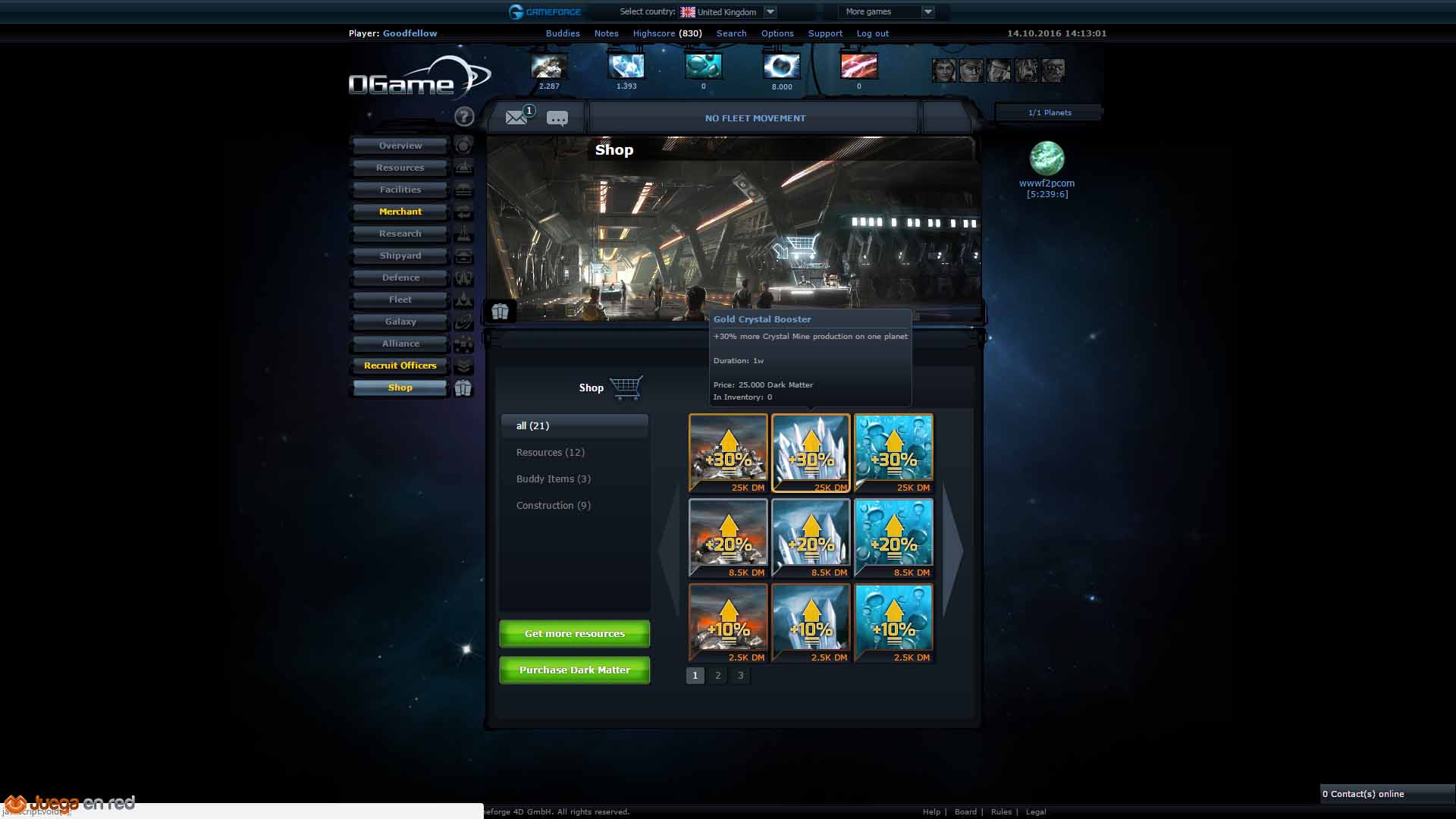Viewport: 1456px width, 819px height.
Task: Open the messages envelope icon
Action: pyautogui.click(x=516, y=118)
